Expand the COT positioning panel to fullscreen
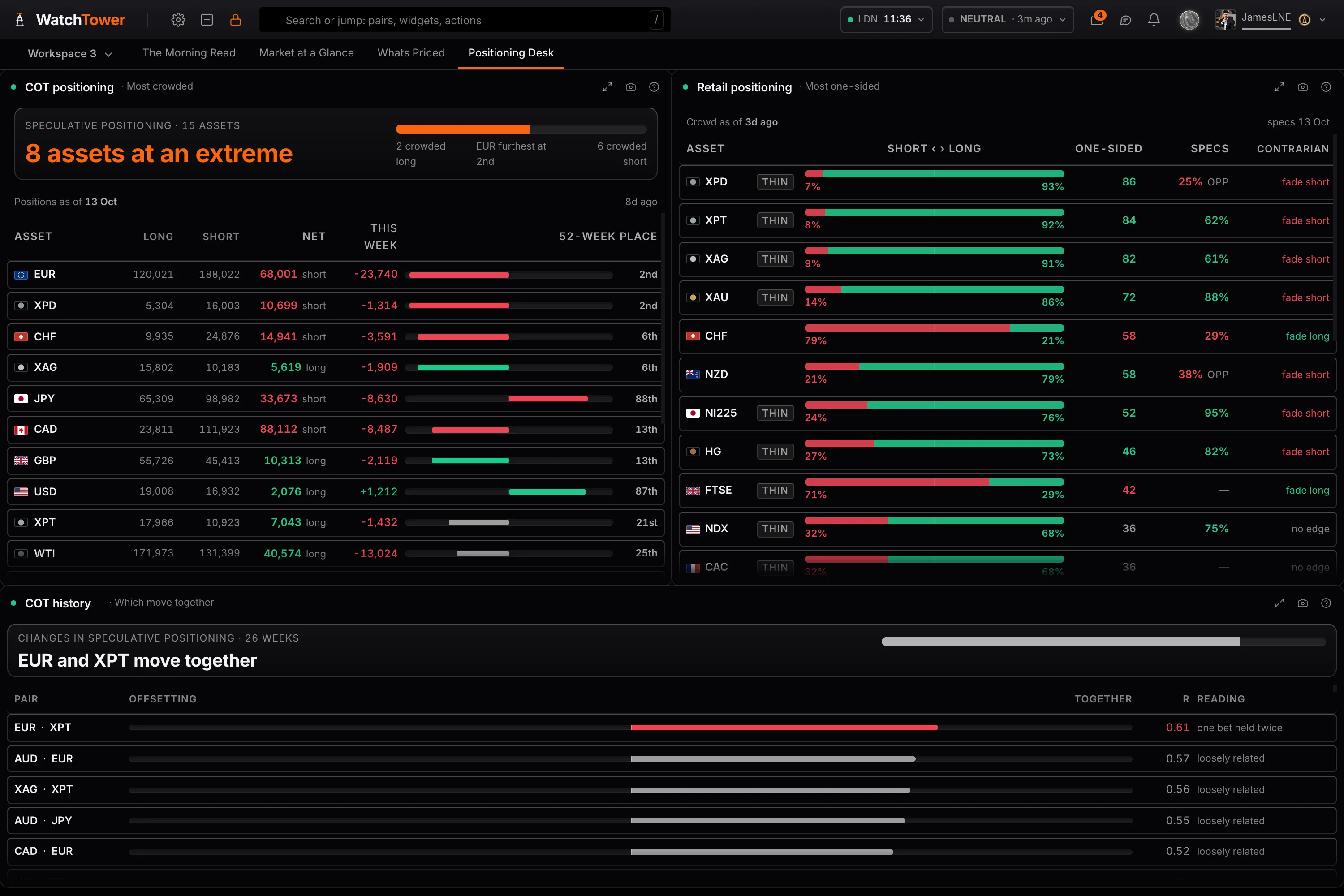The height and width of the screenshot is (896, 1344). pos(607,87)
